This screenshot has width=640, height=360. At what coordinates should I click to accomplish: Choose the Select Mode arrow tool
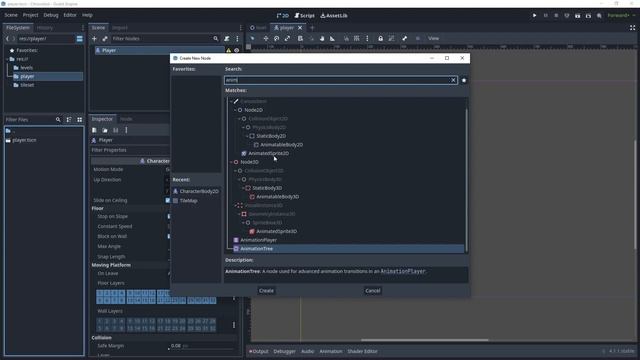tap(252, 38)
